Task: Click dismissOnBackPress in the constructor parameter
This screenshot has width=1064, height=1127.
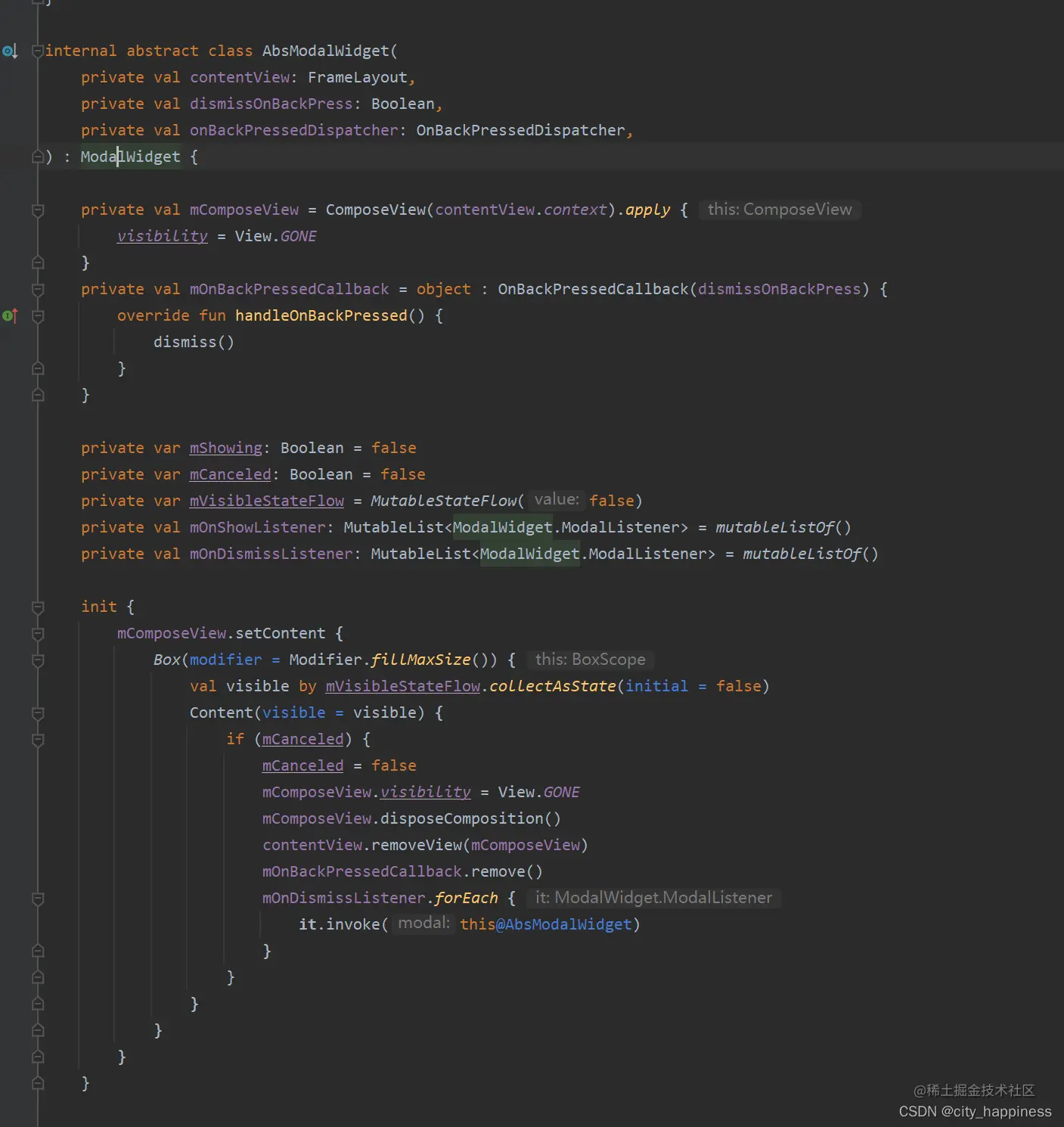Action: coord(271,104)
